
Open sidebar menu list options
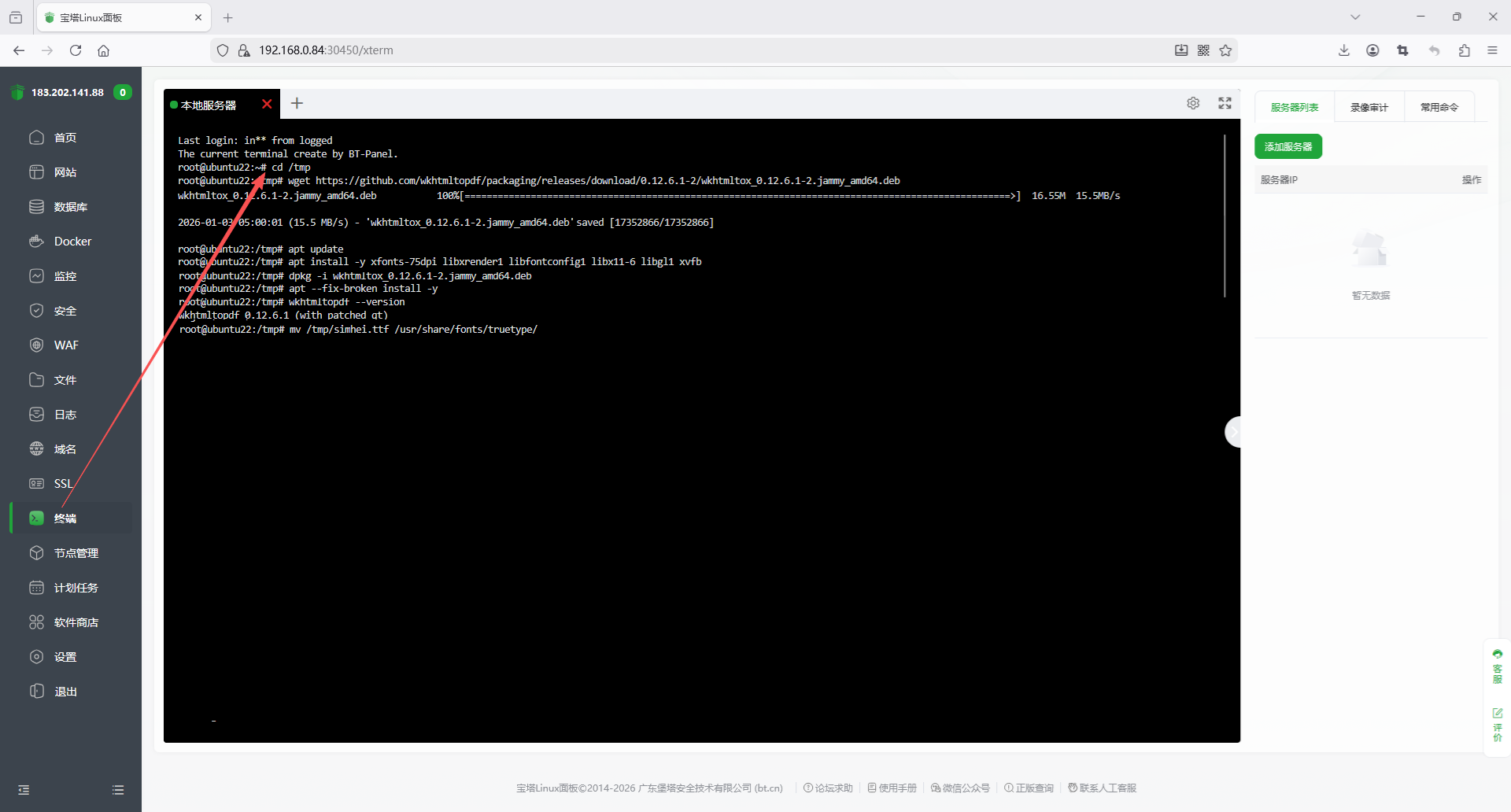click(x=118, y=790)
